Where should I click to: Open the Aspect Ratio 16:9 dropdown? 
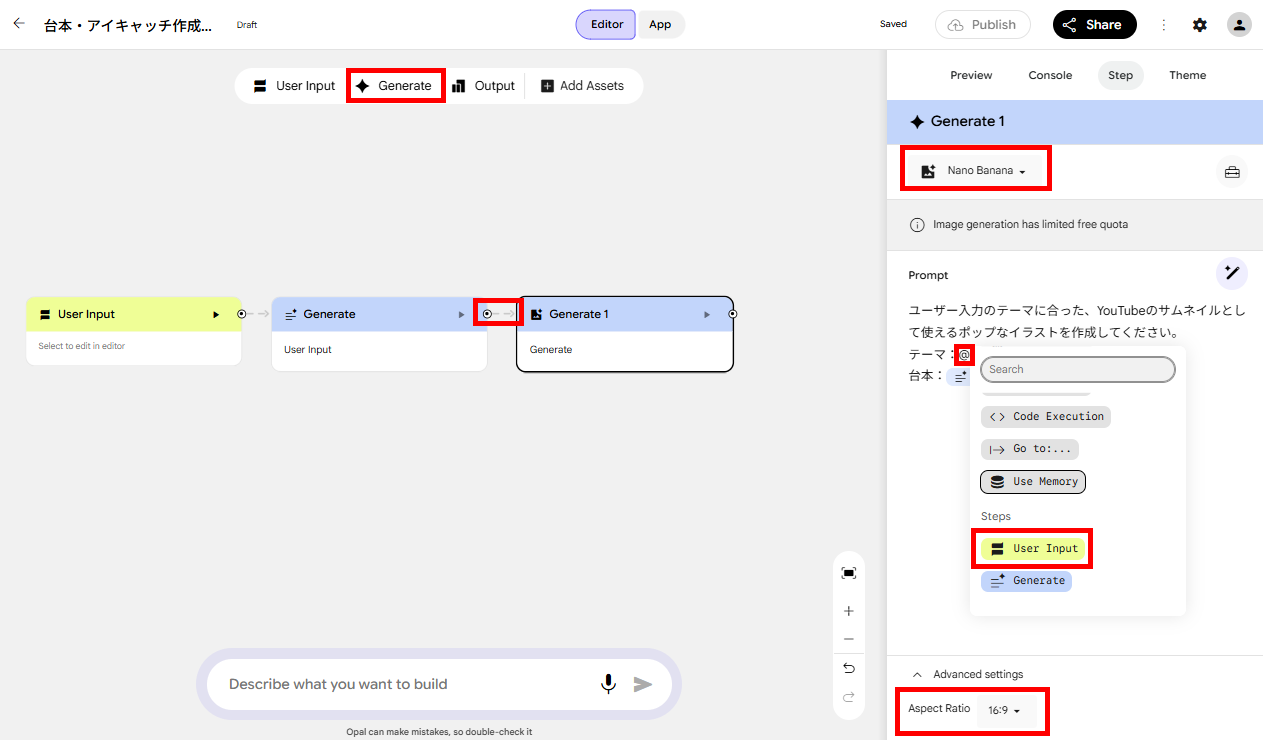coord(1004,710)
